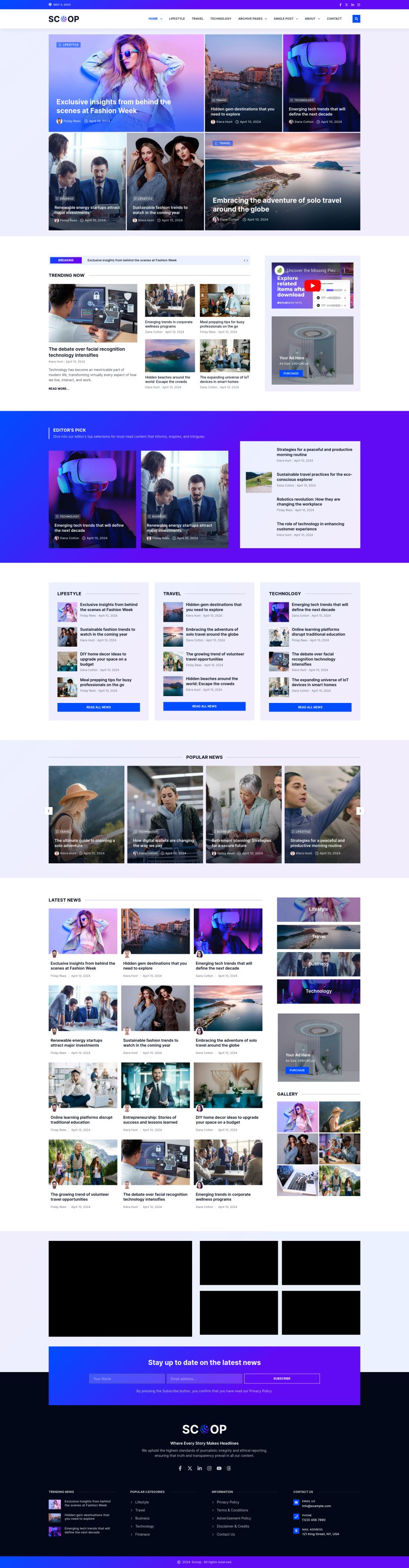Click the footer X (Twitter) icon
The width and height of the screenshot is (409, 1568).
coord(190,1468)
